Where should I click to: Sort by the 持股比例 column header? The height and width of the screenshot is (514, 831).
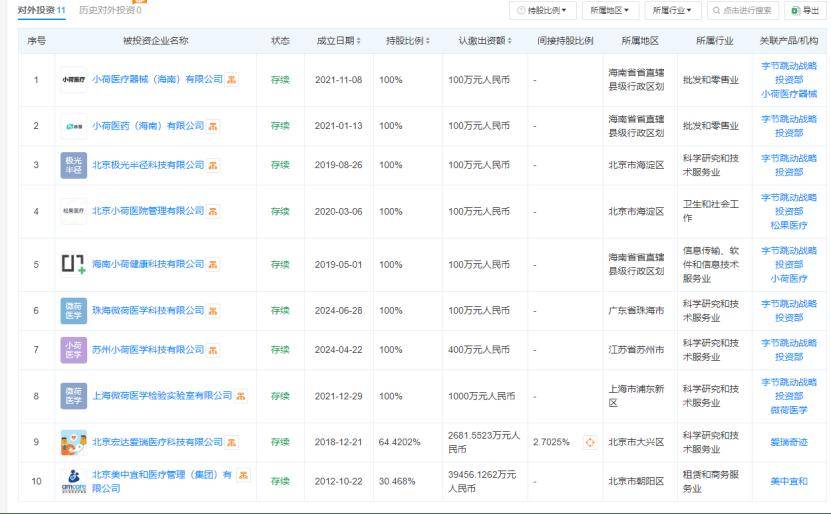408,41
